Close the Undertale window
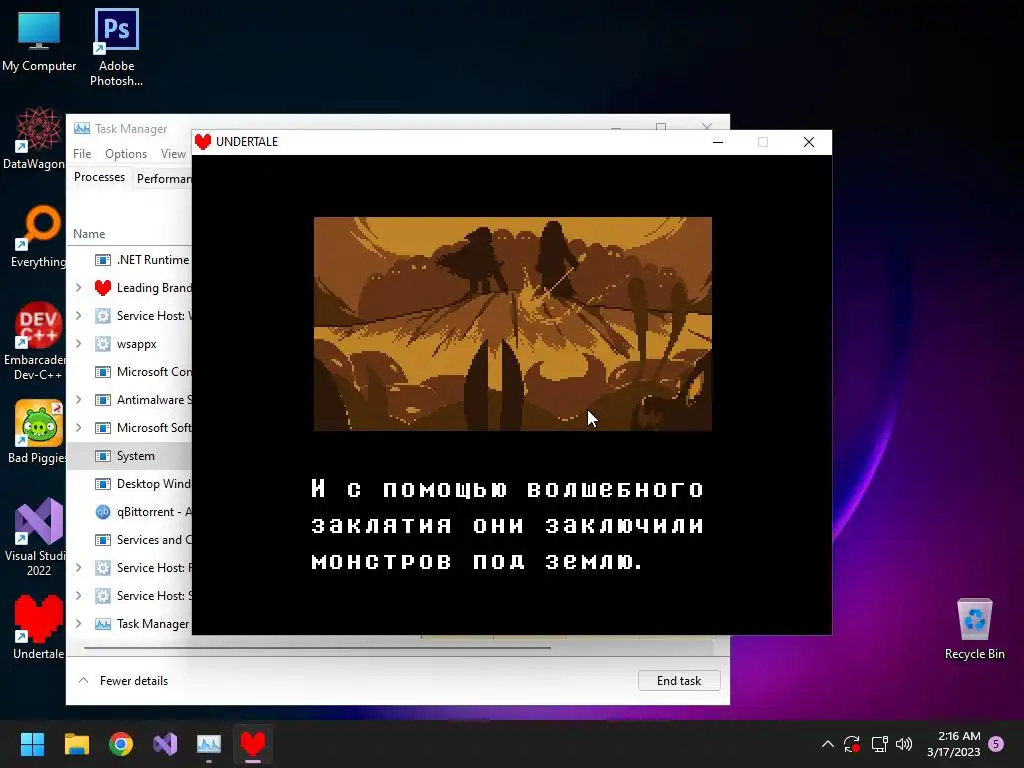The height and width of the screenshot is (768, 1024). point(808,142)
